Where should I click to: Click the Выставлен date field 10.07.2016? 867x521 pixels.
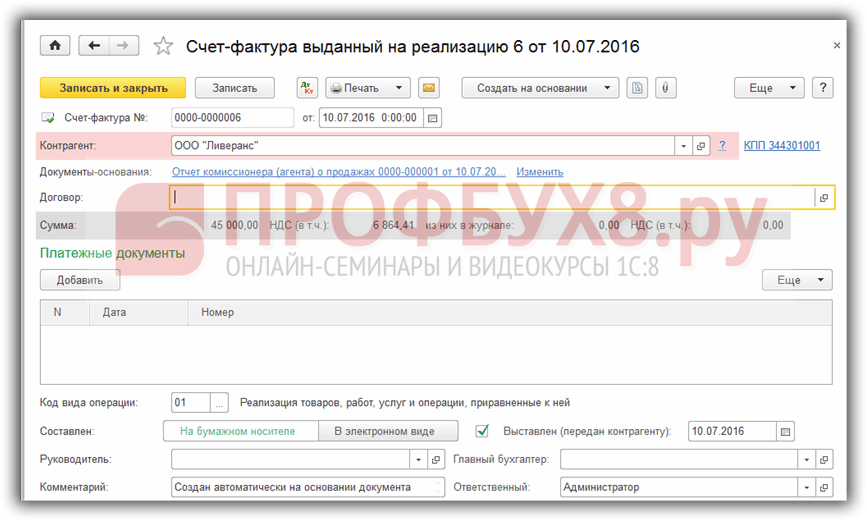click(x=732, y=431)
